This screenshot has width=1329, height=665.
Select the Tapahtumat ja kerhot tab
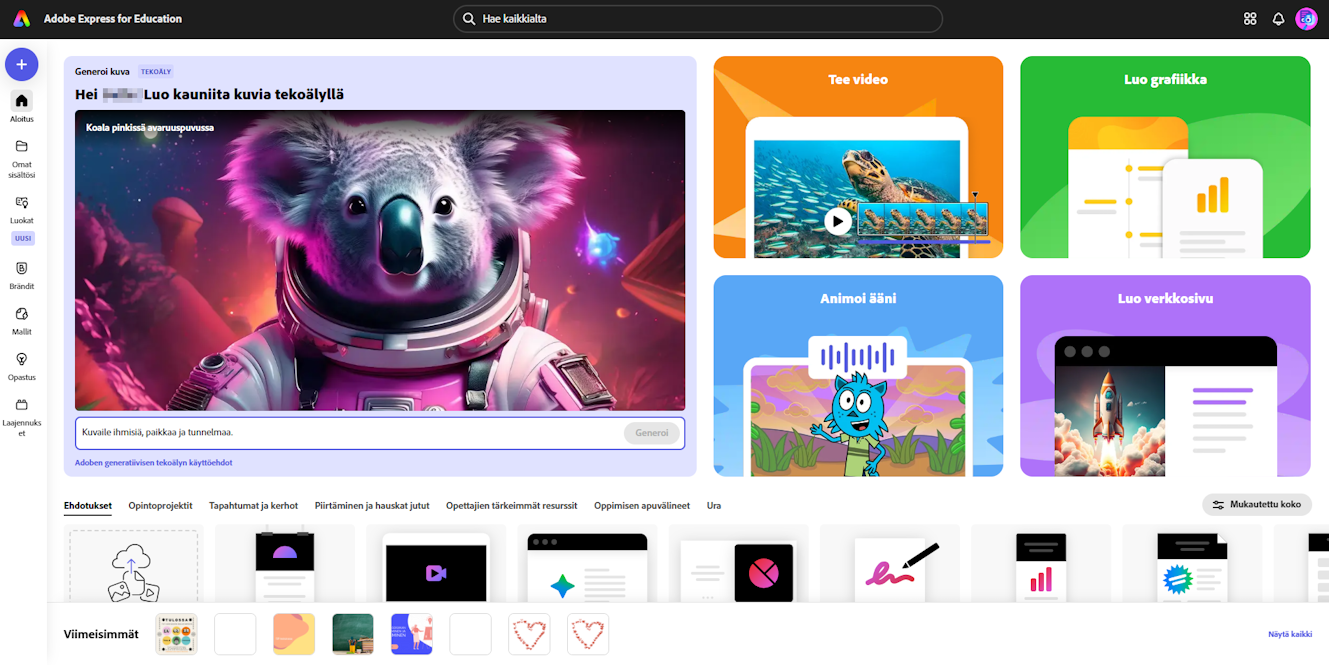253,506
